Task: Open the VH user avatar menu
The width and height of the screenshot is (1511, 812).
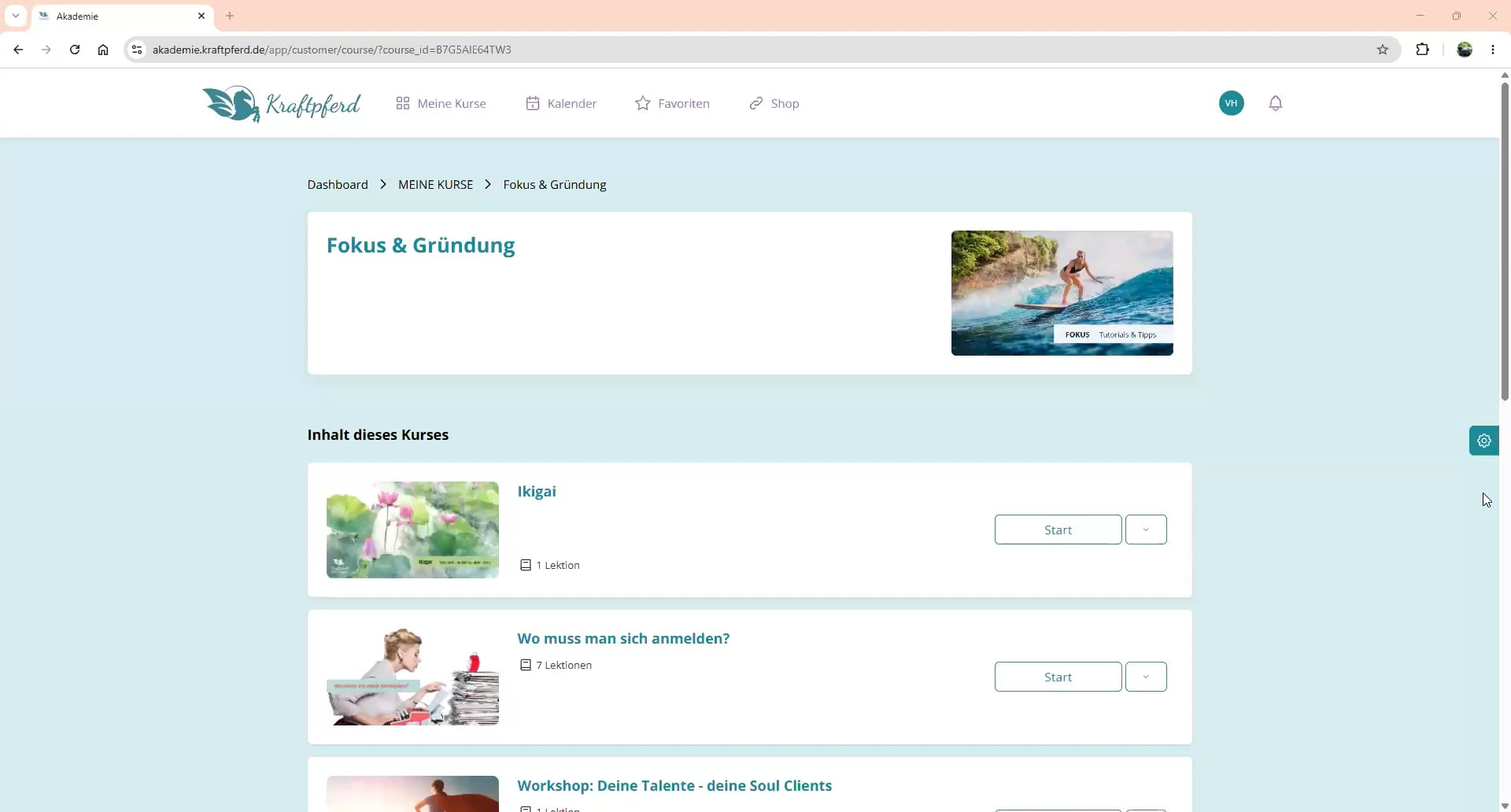Action: (1231, 103)
